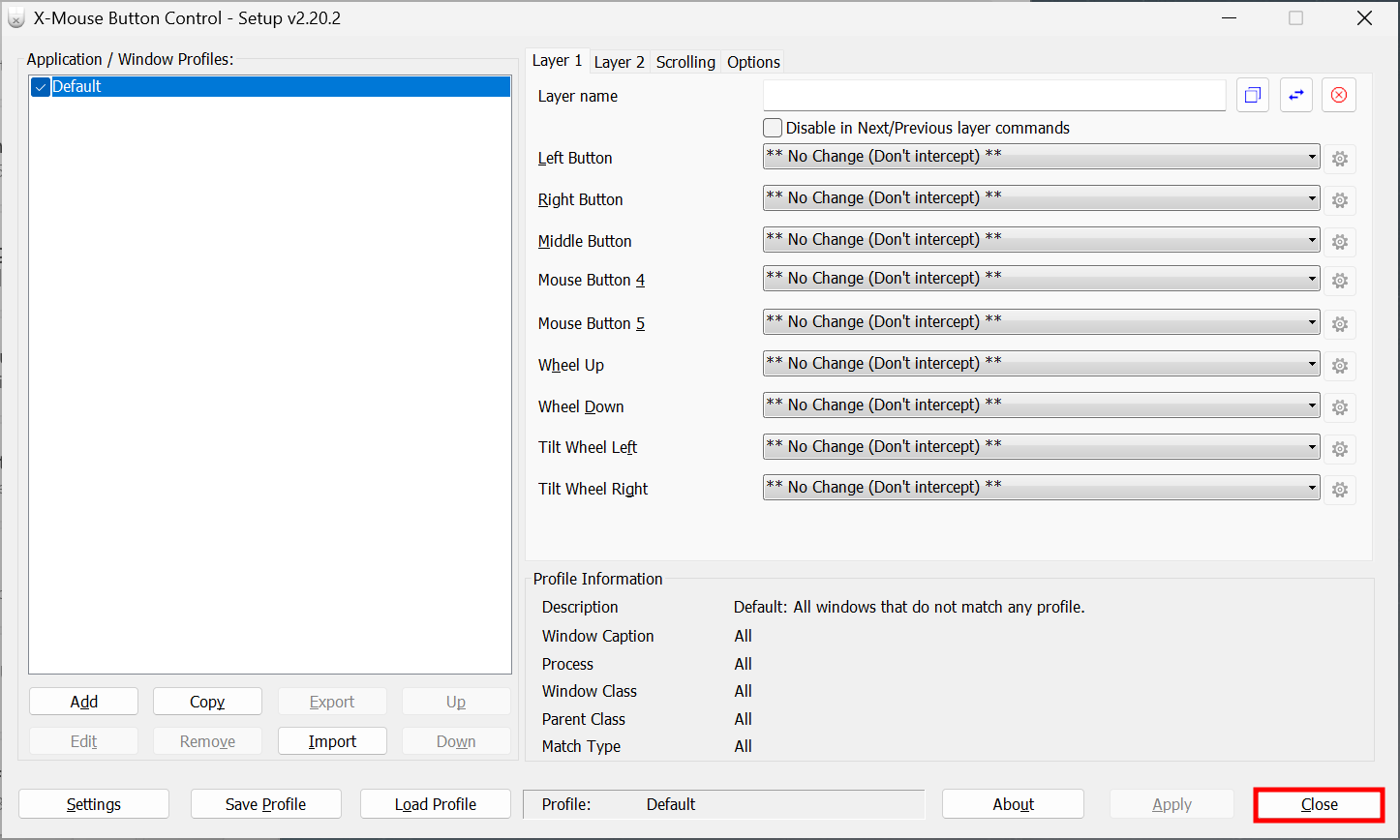Screen dimensions: 1400x840
Task: Click the Parent Class label
Action: (584, 719)
